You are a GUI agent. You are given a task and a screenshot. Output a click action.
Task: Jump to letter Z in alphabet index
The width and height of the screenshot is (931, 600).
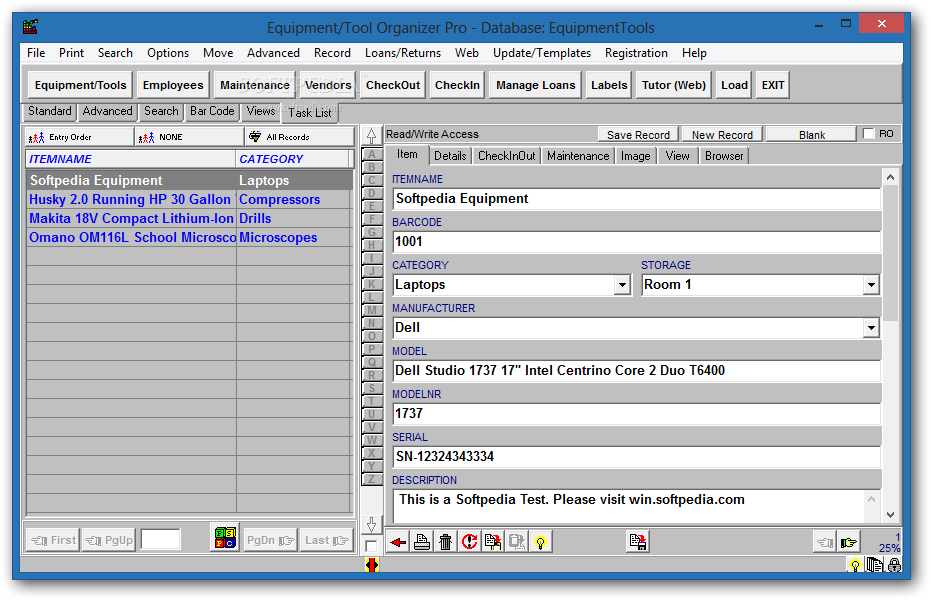(x=372, y=479)
